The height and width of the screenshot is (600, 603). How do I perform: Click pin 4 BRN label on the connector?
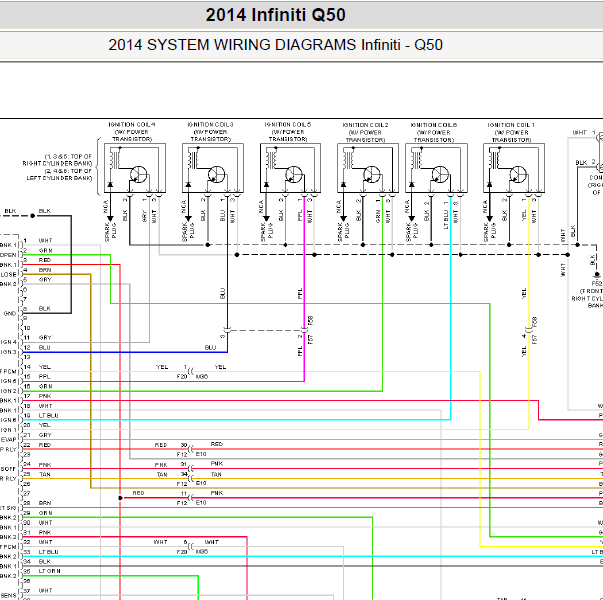click(x=45, y=270)
